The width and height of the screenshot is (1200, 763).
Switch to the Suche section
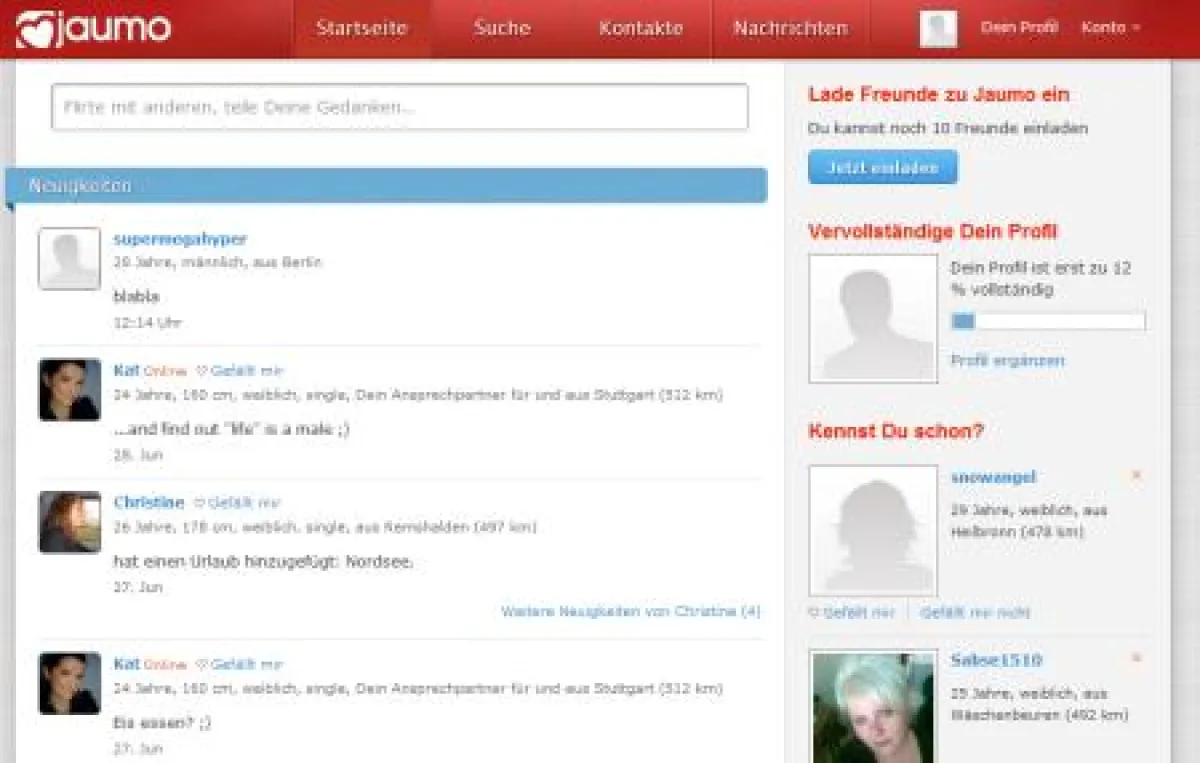click(x=501, y=29)
